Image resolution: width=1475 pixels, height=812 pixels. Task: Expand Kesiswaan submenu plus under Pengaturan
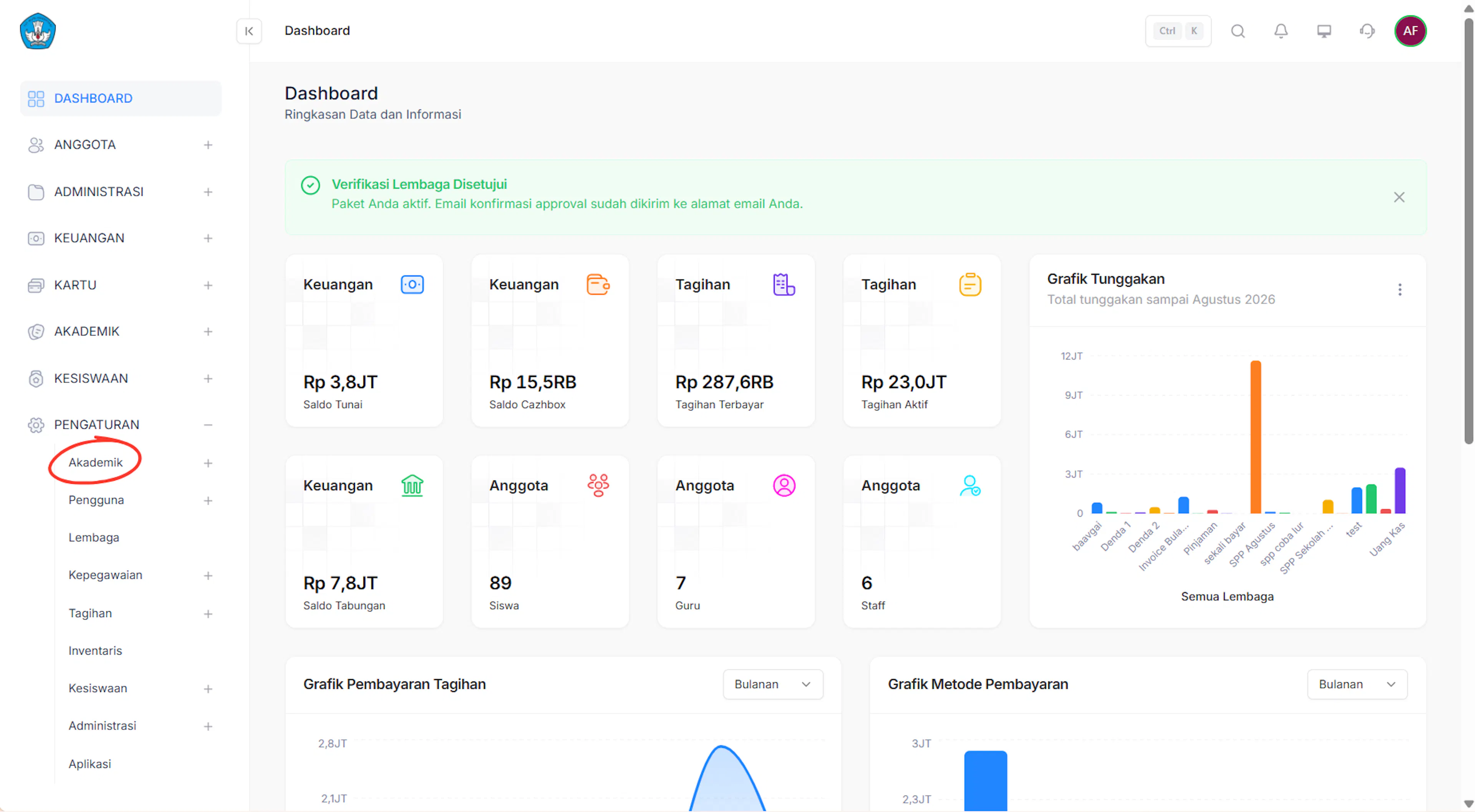[x=208, y=689]
